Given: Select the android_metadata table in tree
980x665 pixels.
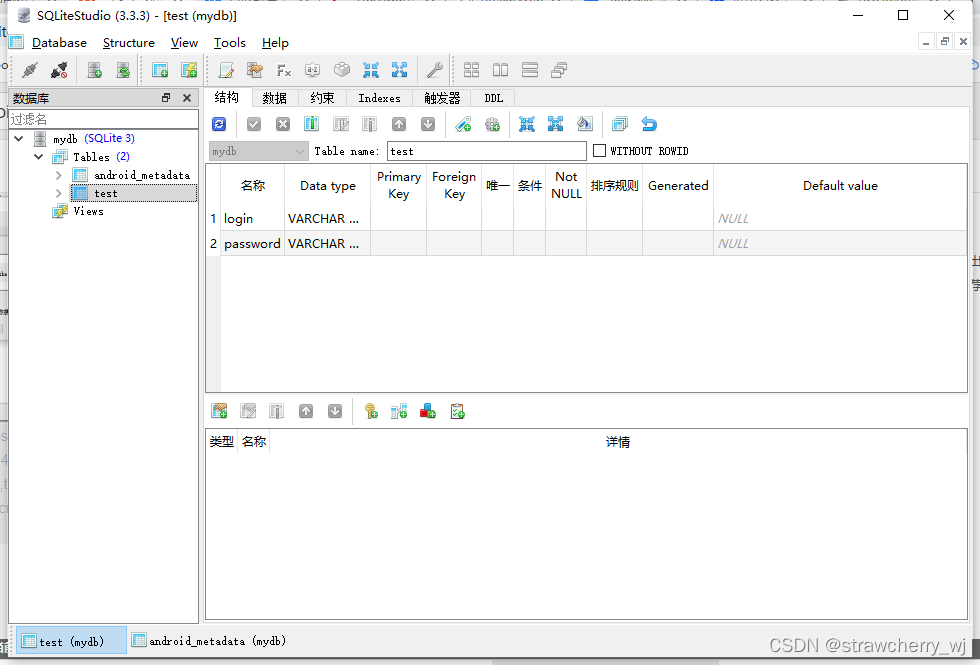Looking at the screenshot, I should coord(142,175).
